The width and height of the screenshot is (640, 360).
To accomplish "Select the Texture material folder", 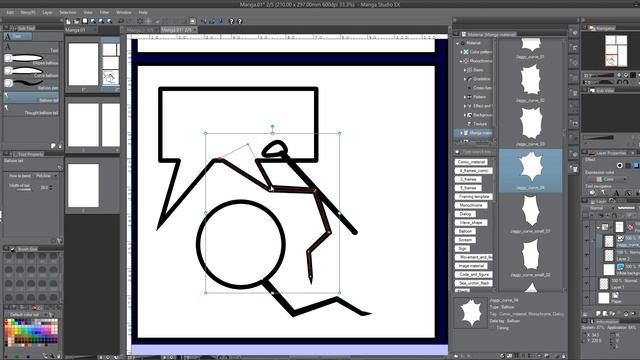I will [x=480, y=124].
